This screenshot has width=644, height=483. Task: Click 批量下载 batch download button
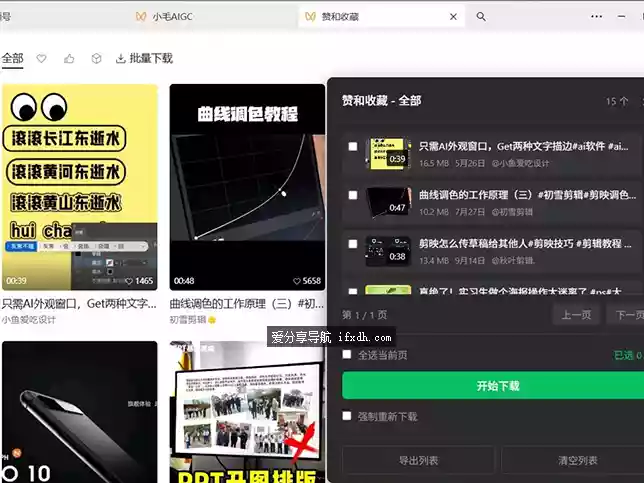tap(144, 58)
